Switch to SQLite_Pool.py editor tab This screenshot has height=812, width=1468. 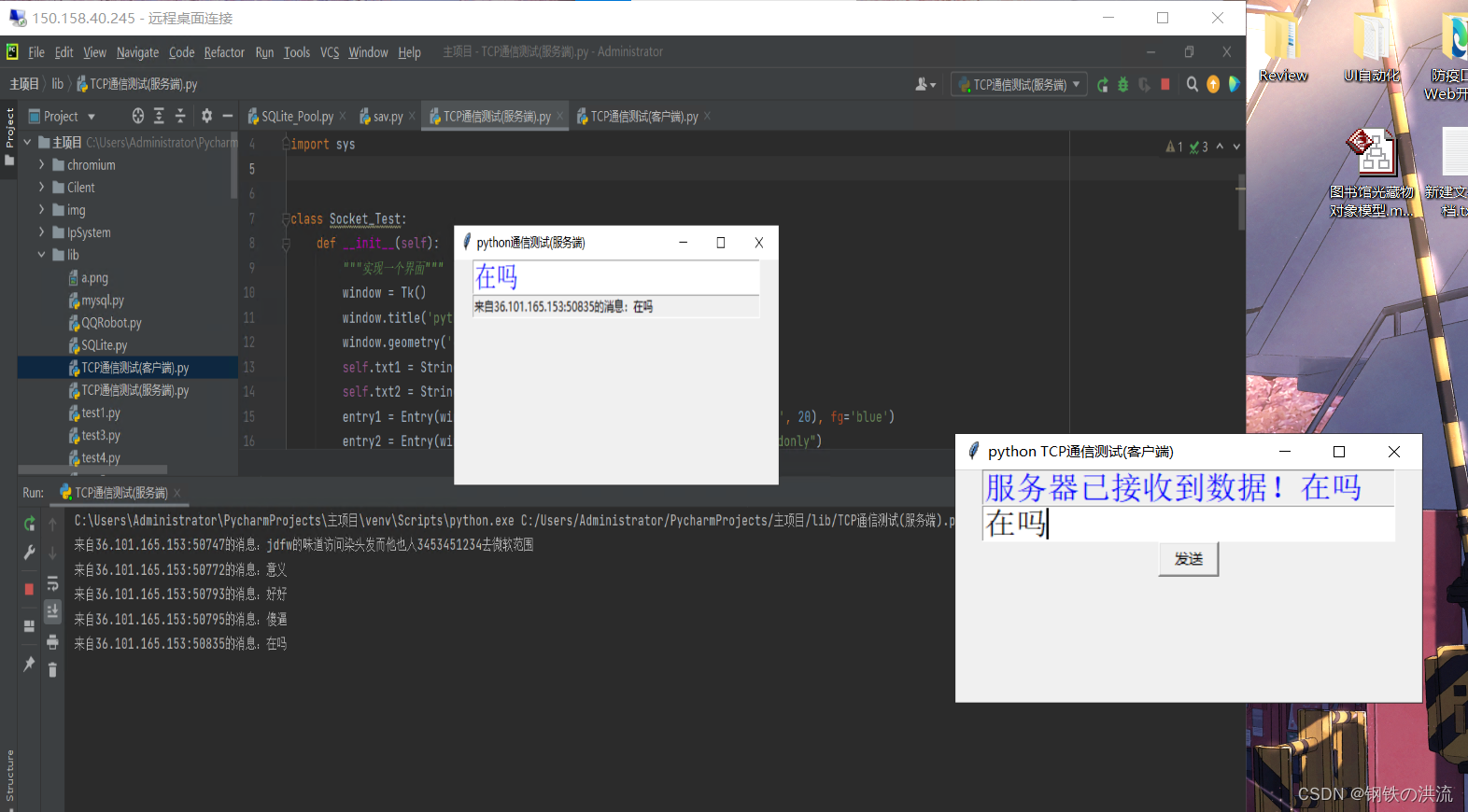[x=296, y=117]
